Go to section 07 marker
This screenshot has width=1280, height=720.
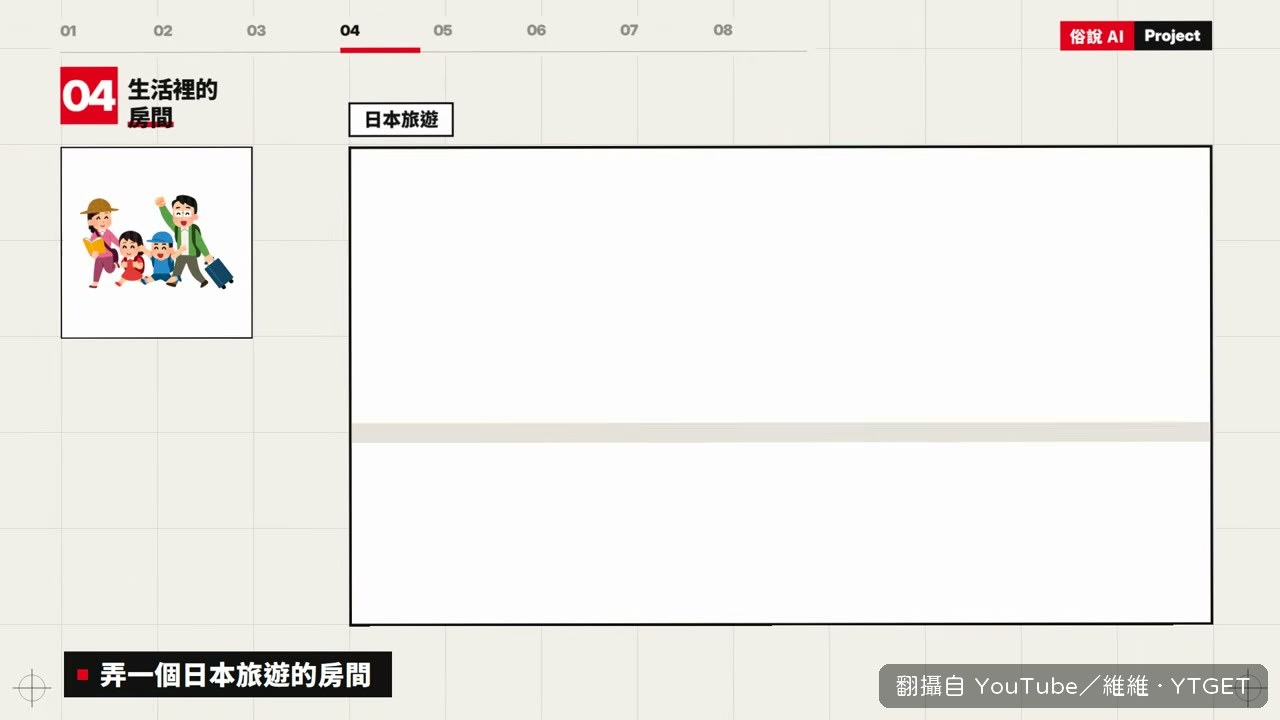629,30
